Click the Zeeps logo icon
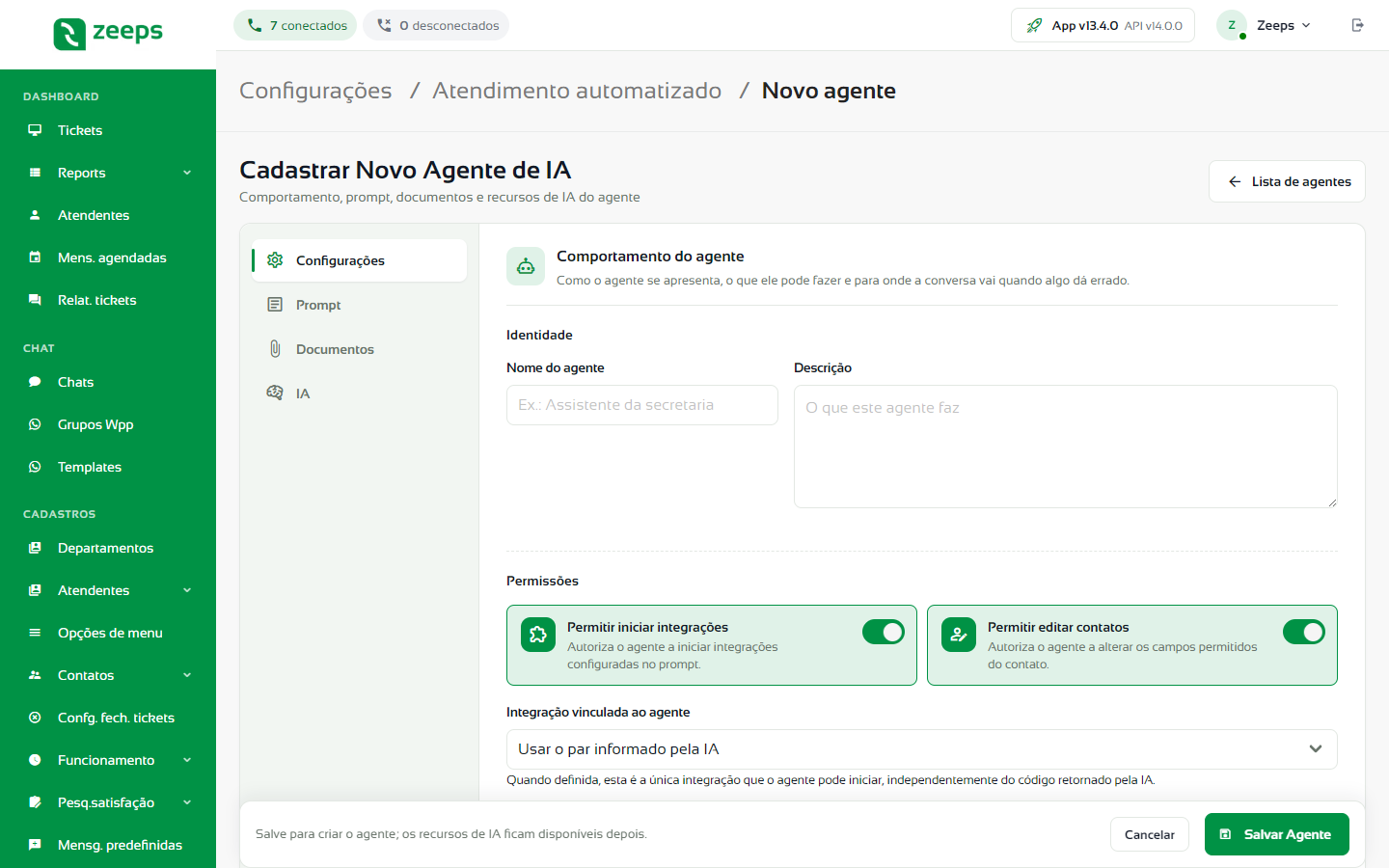This screenshot has width=1389, height=868. (69, 34)
